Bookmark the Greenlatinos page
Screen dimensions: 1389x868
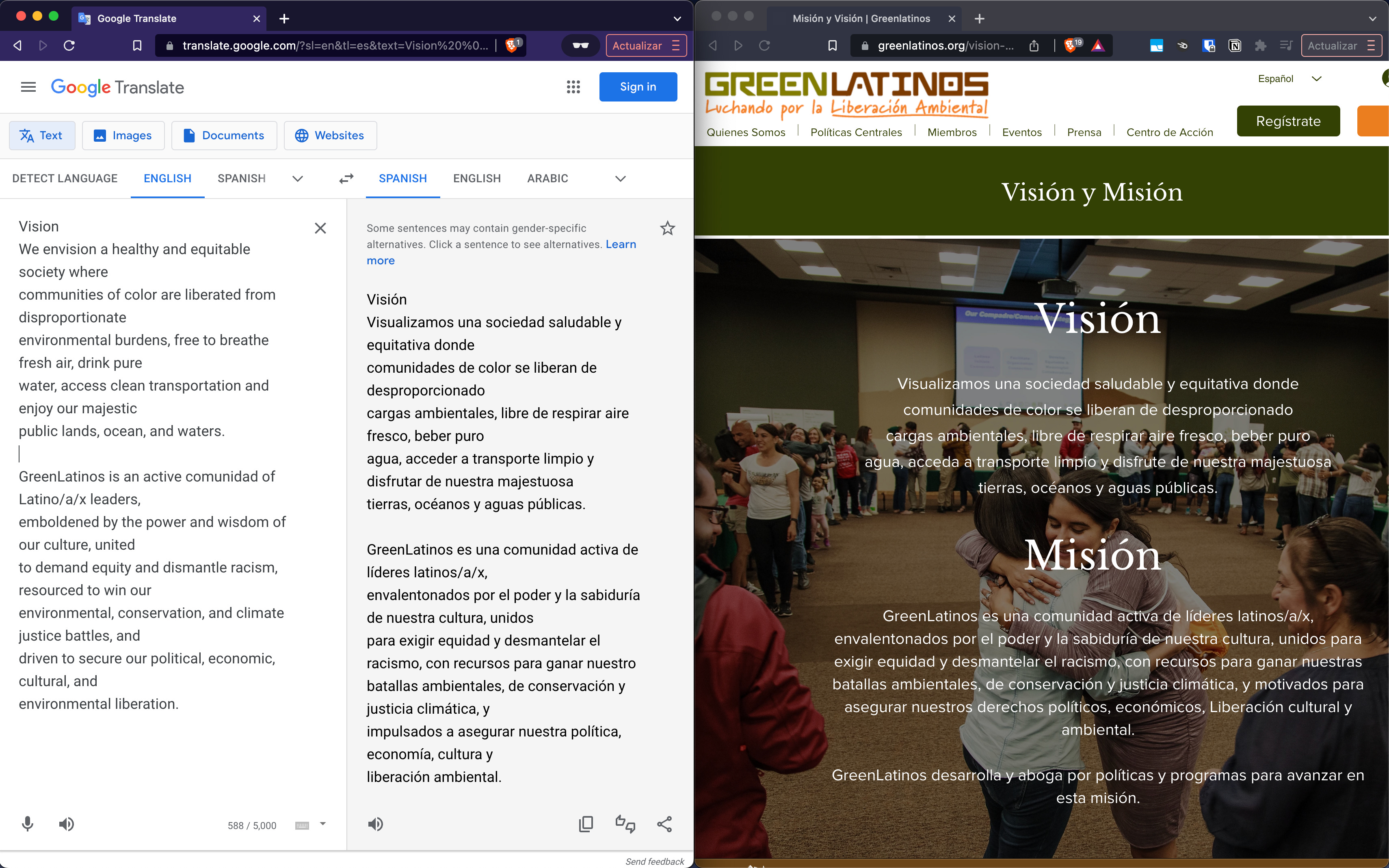833,45
